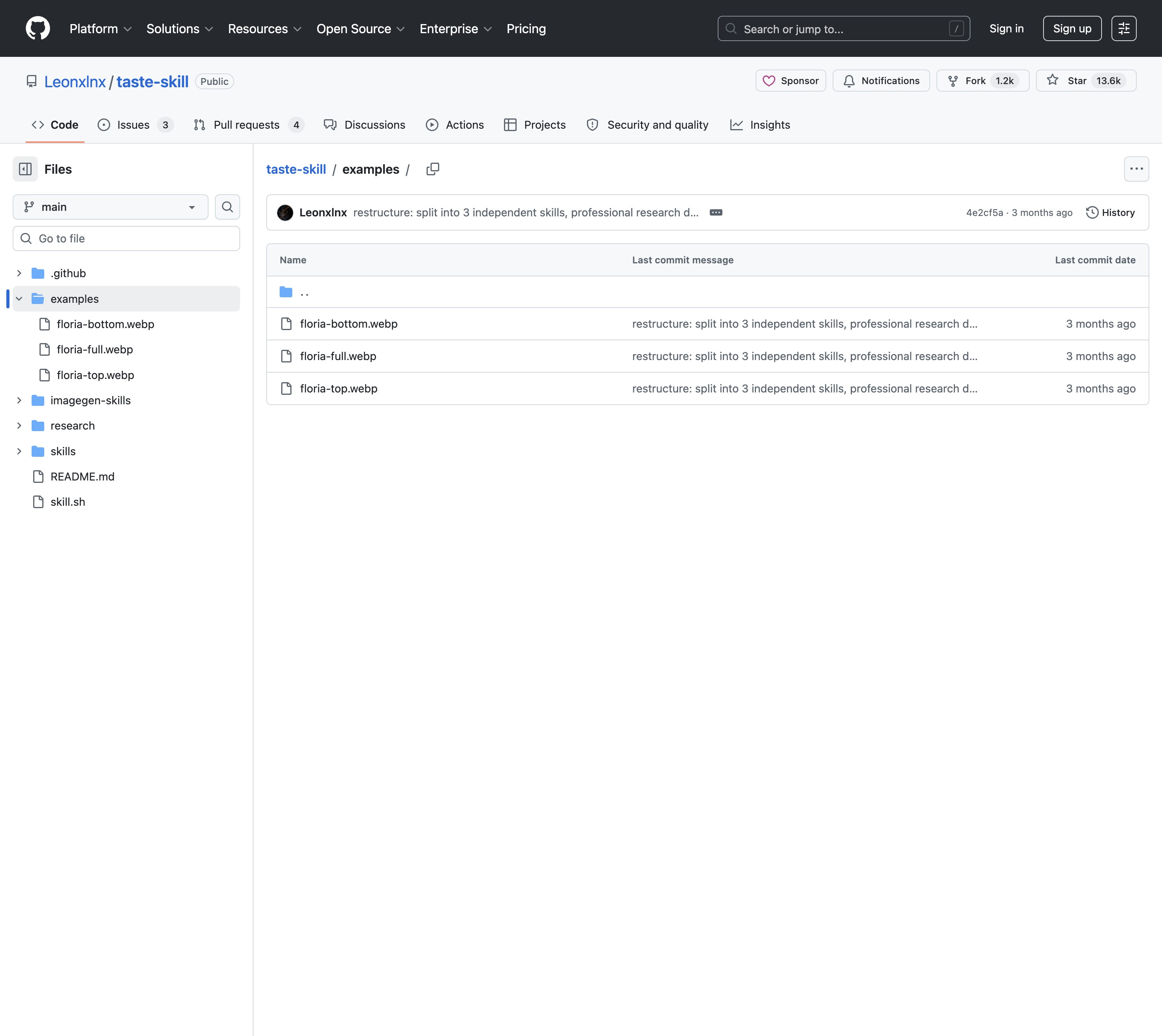This screenshot has height=1036, width=1162.
Task: Go to taste-skill root in breadcrumb
Action: [296, 169]
